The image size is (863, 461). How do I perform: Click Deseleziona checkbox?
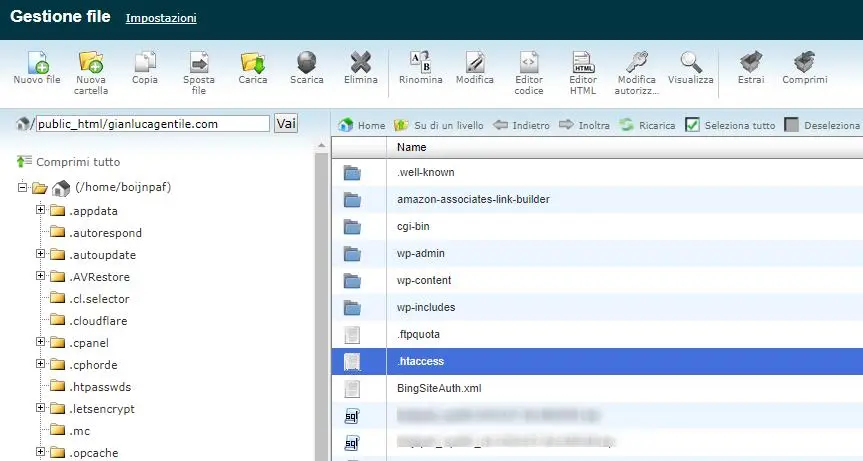(x=791, y=125)
